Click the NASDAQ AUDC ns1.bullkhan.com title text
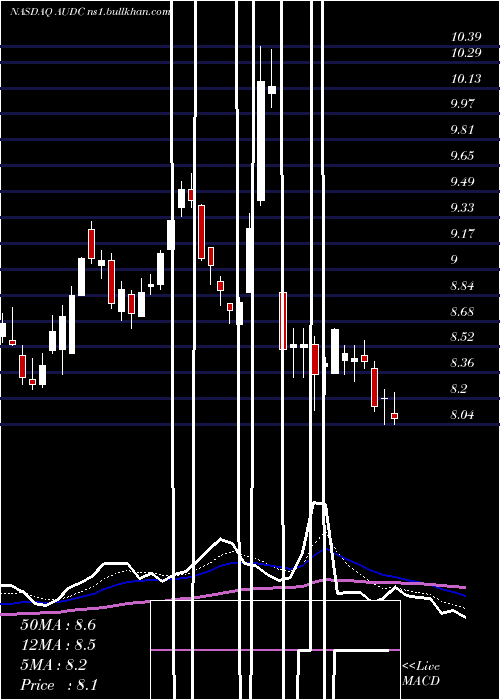Screen dimensions: 500x700 point(90,12)
